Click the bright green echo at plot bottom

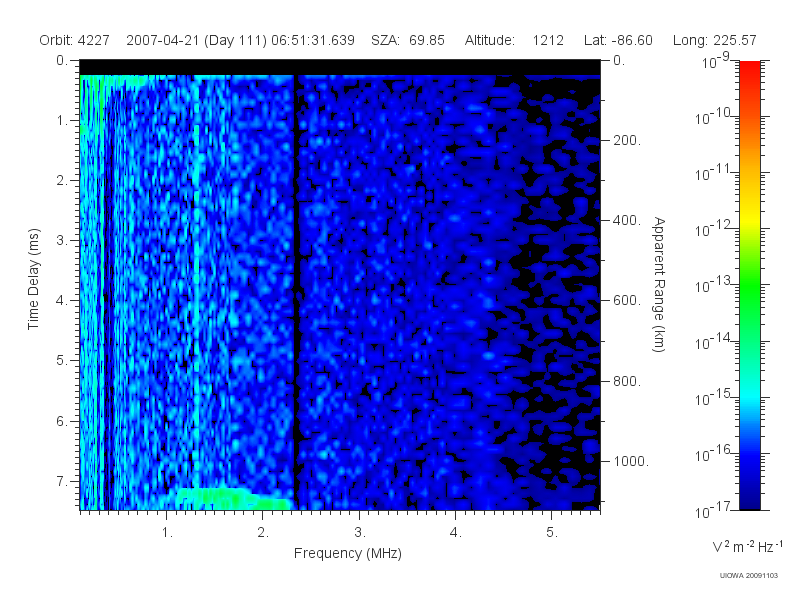[x=235, y=499]
